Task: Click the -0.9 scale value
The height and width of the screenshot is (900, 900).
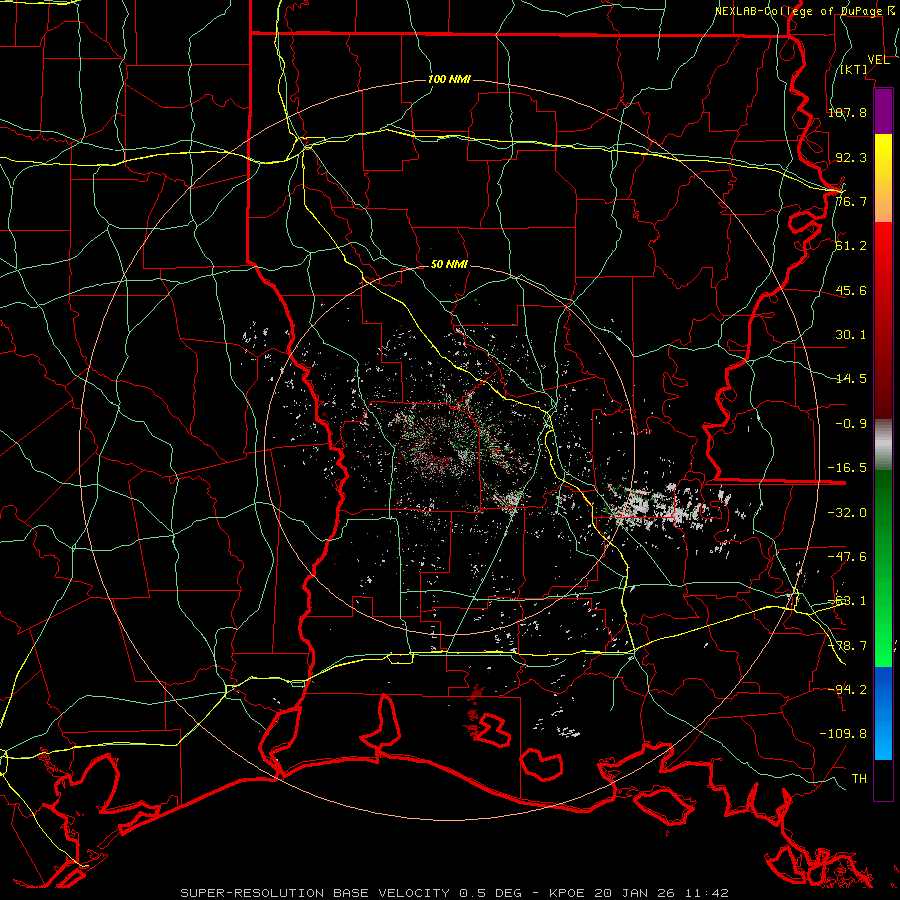Action: (851, 424)
